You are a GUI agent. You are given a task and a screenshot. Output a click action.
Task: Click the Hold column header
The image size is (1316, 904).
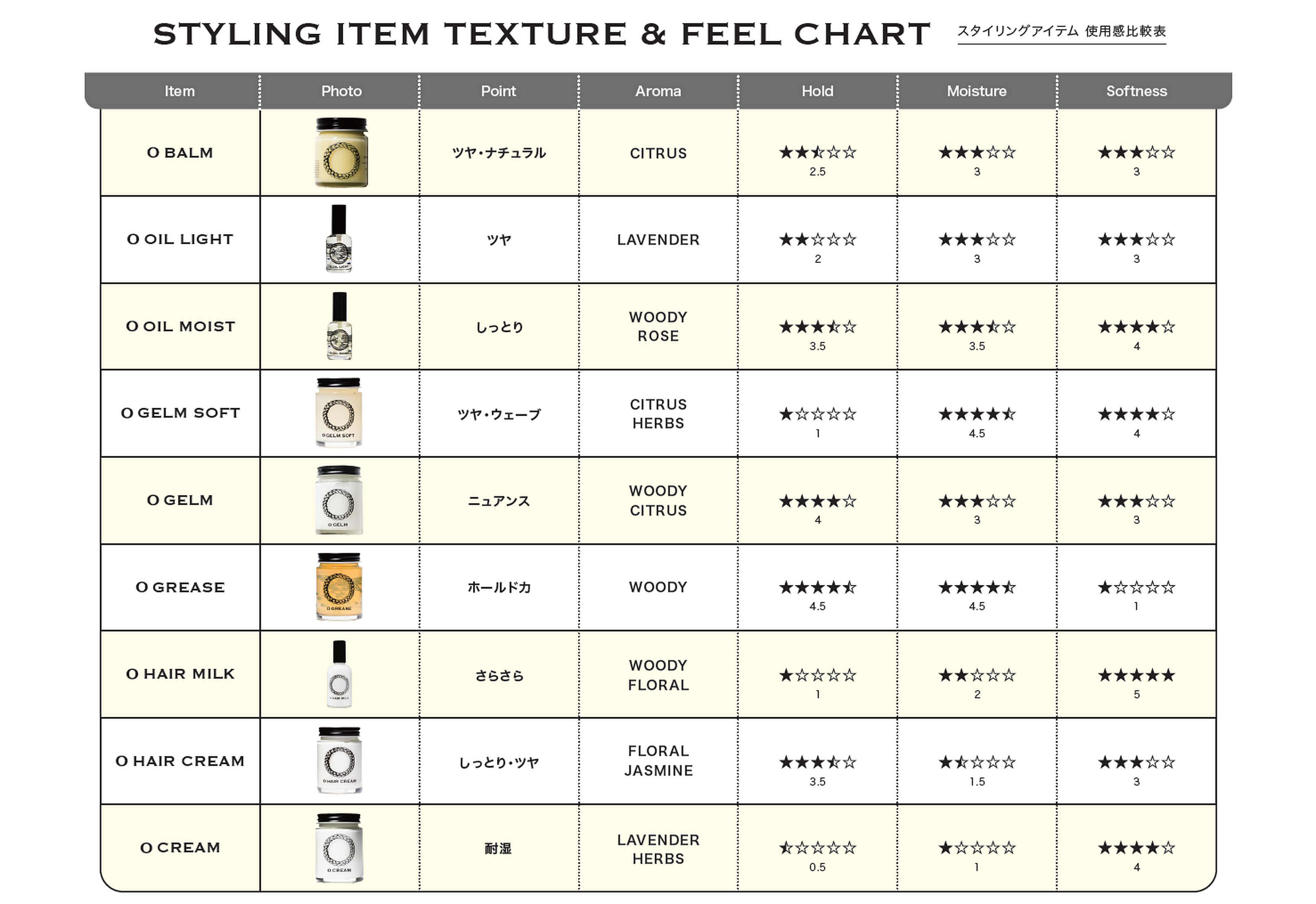click(817, 91)
